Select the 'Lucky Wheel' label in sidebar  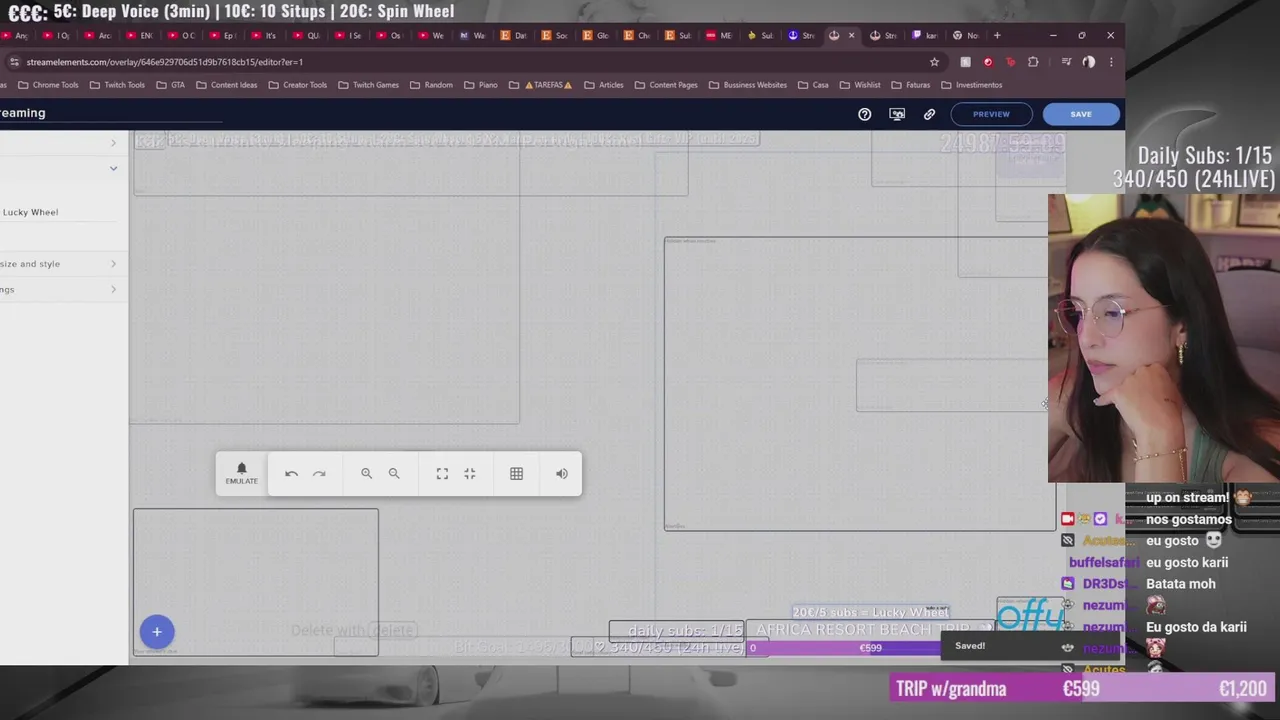pos(30,212)
